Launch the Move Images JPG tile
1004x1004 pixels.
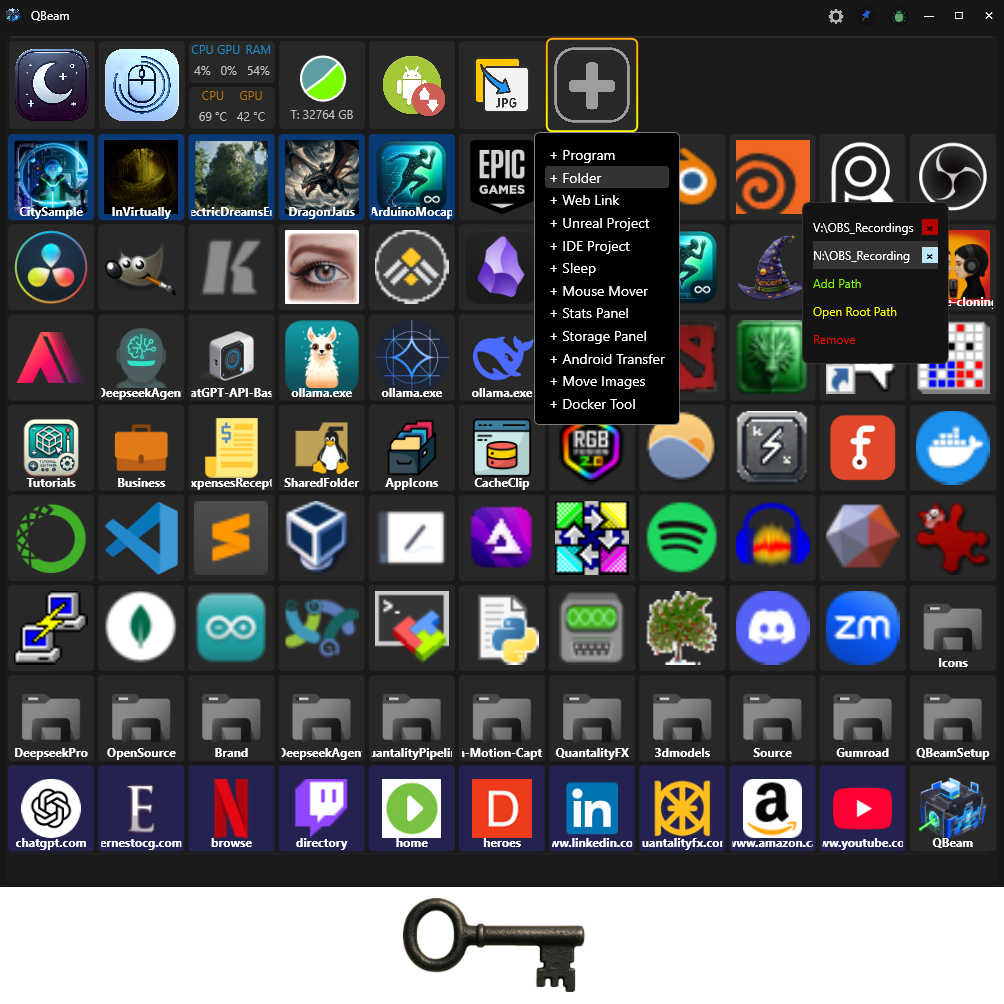pyautogui.click(x=502, y=85)
